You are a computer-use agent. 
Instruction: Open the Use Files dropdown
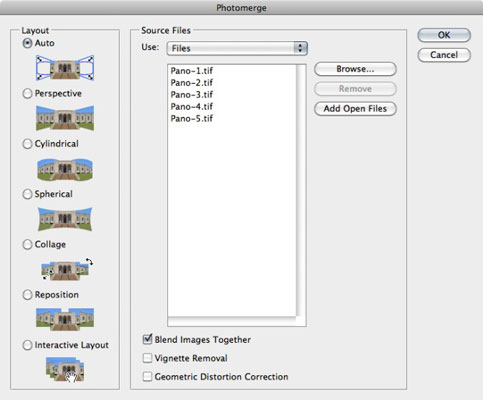click(x=237, y=48)
